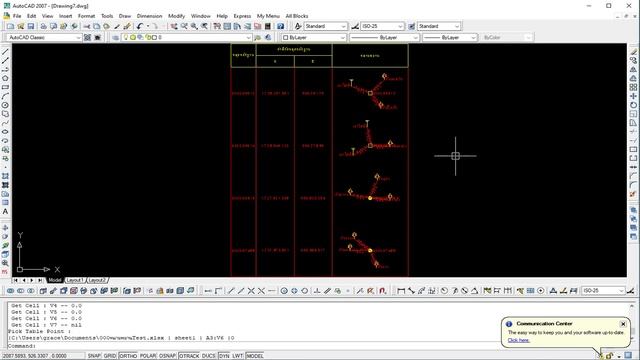Switch to the Layout2 tab
The image size is (640, 360).
97,280
